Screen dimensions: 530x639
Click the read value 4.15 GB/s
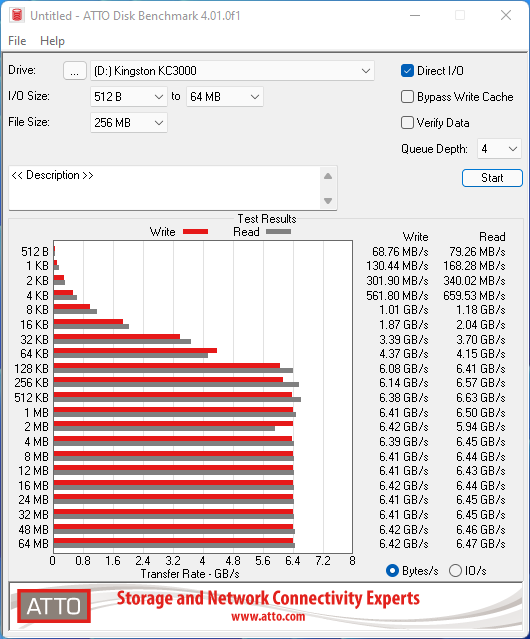coord(481,354)
